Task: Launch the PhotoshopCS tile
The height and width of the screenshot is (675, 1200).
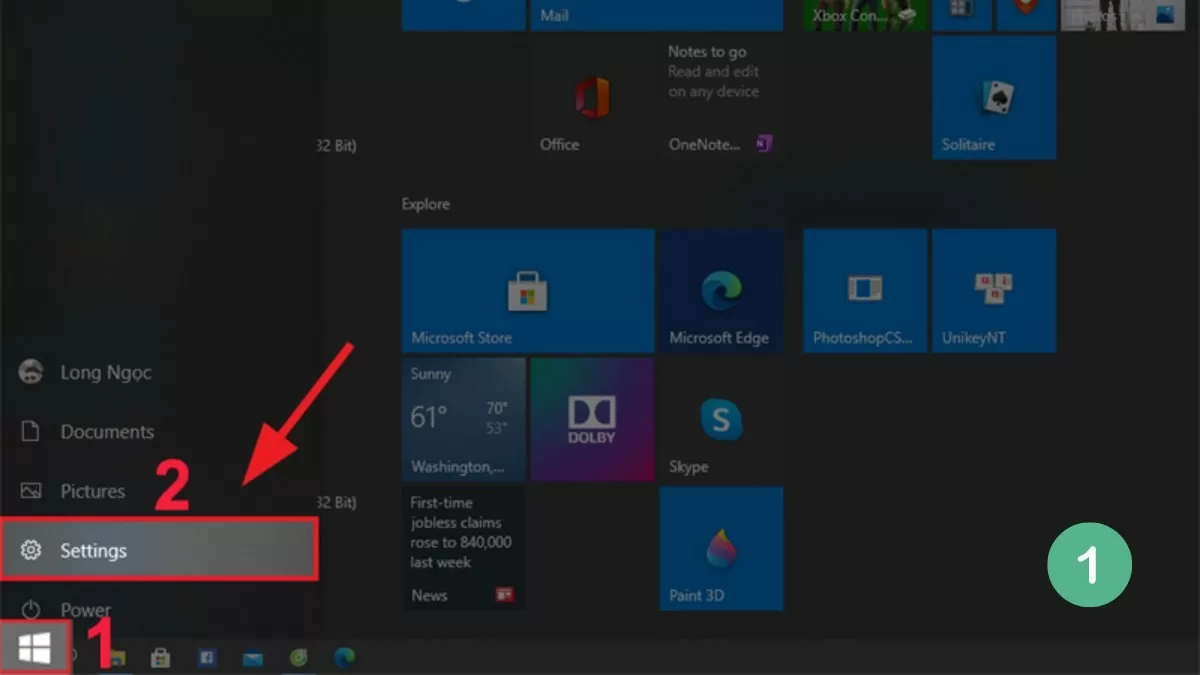Action: [x=865, y=290]
